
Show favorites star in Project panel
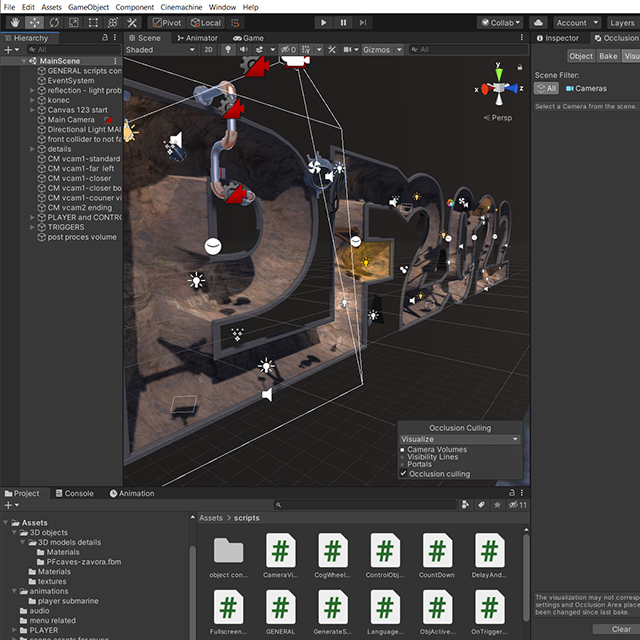[x=497, y=505]
